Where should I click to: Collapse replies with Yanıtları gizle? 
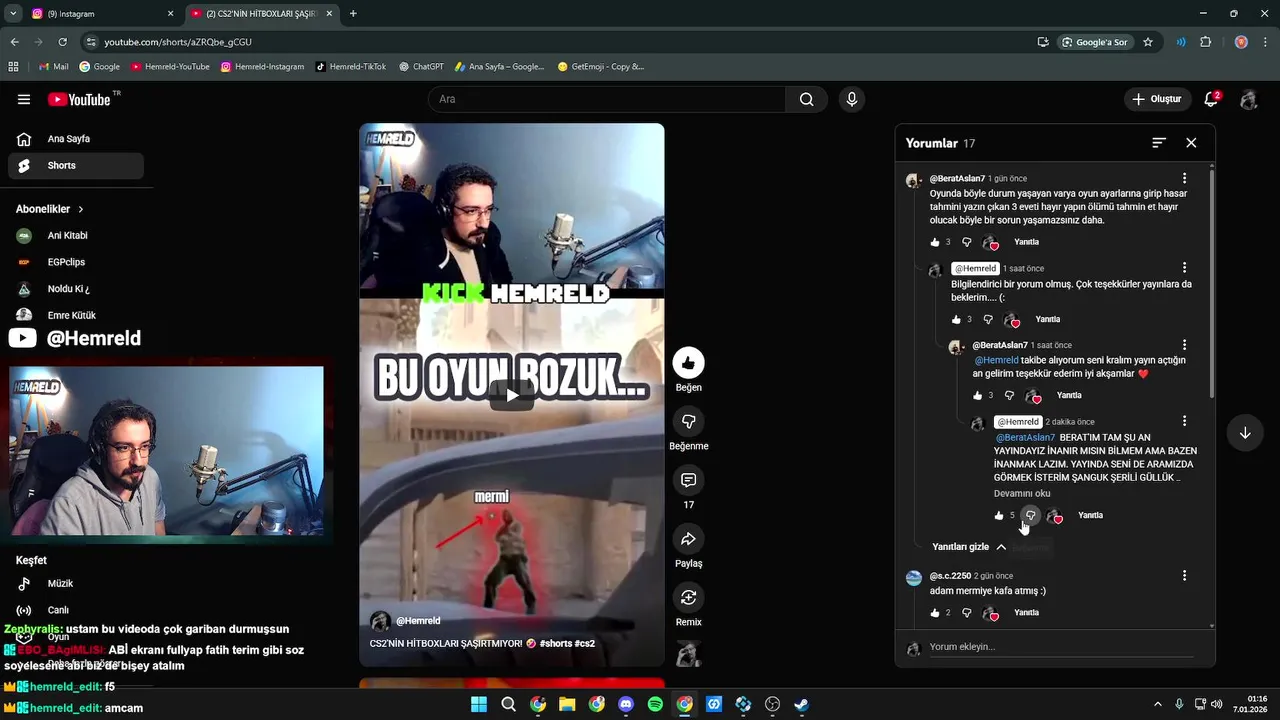[969, 547]
